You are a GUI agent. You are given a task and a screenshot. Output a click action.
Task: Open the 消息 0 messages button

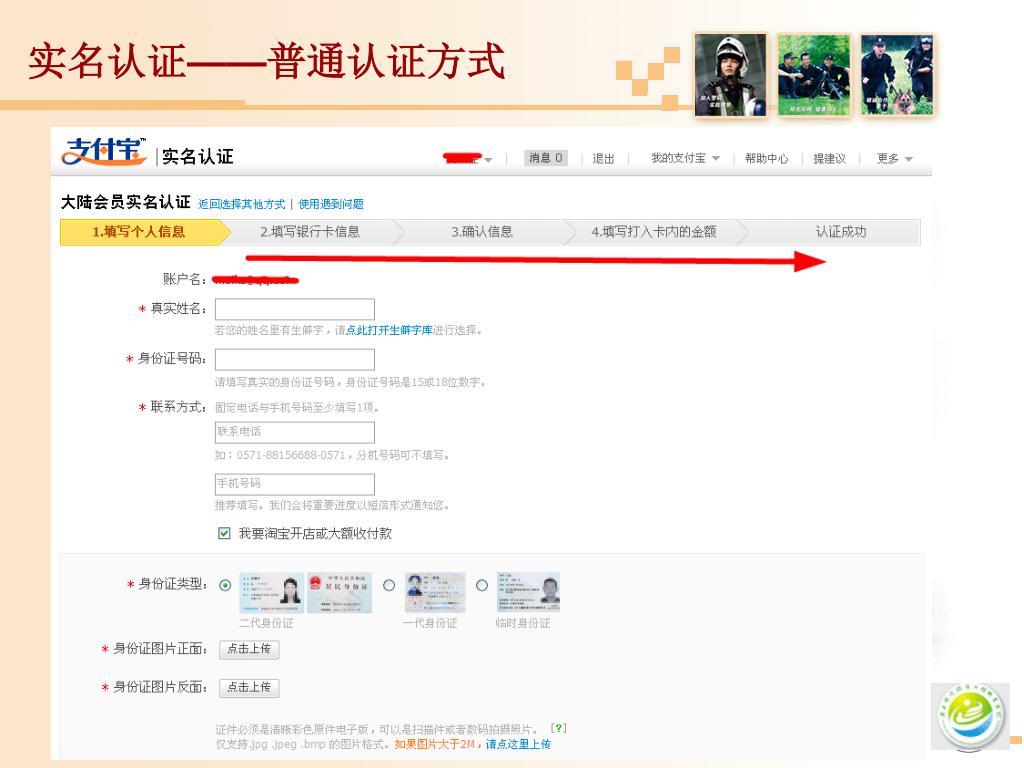point(545,158)
